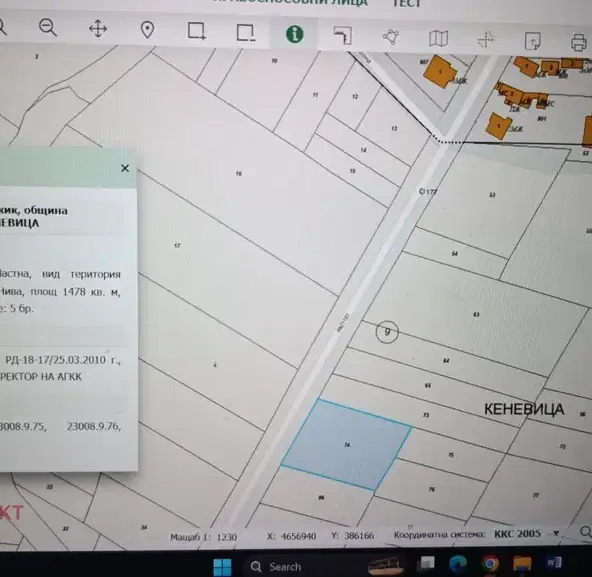Close the parcel info popup

click(x=125, y=168)
